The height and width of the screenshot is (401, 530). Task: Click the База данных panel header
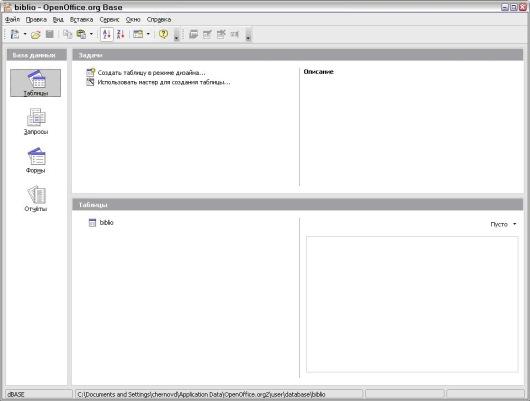tap(37, 55)
